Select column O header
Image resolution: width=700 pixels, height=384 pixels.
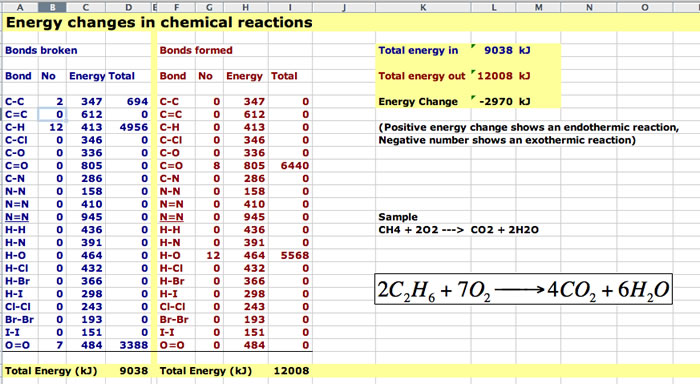[x=645, y=7]
